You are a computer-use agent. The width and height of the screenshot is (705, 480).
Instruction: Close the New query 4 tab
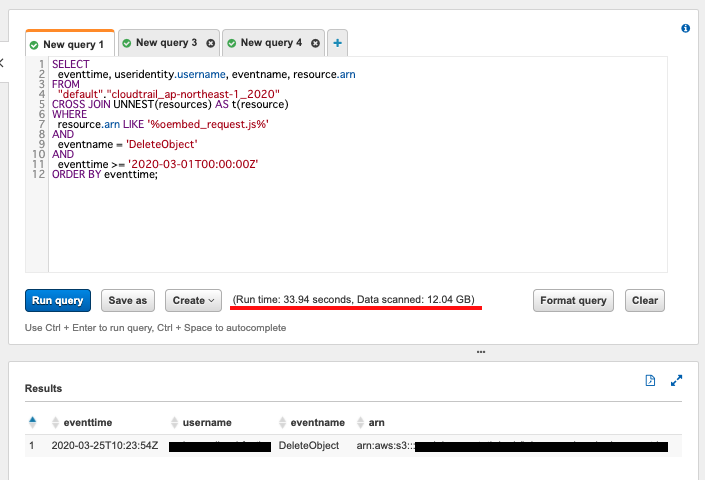pyautogui.click(x=315, y=43)
